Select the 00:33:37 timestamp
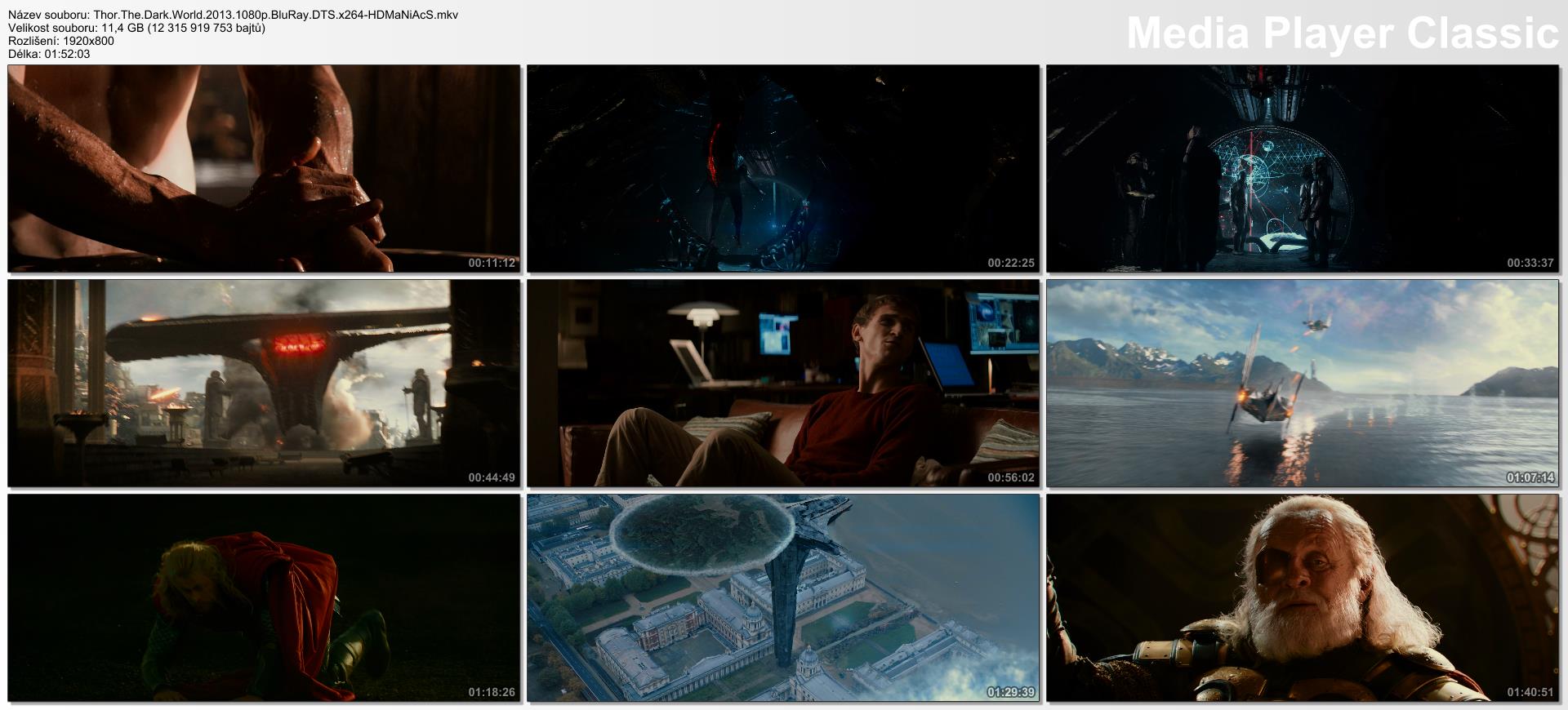Image resolution: width=1568 pixels, height=710 pixels. coord(1530,263)
